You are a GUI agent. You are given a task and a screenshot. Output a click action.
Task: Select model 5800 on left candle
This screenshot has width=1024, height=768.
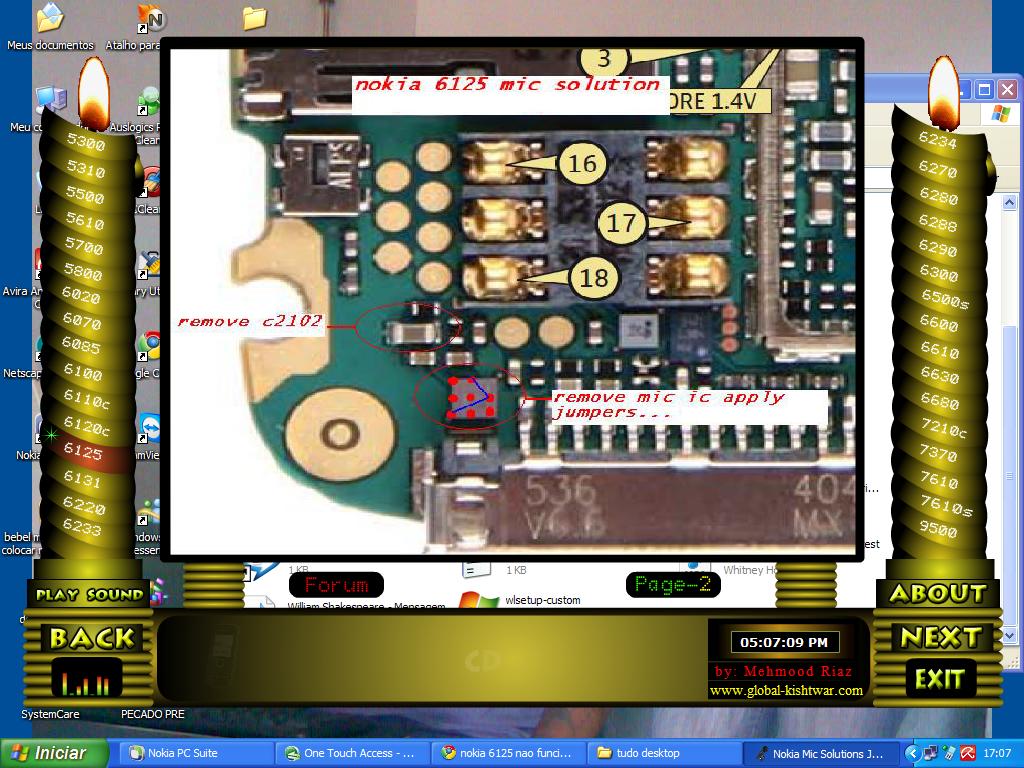click(x=83, y=271)
